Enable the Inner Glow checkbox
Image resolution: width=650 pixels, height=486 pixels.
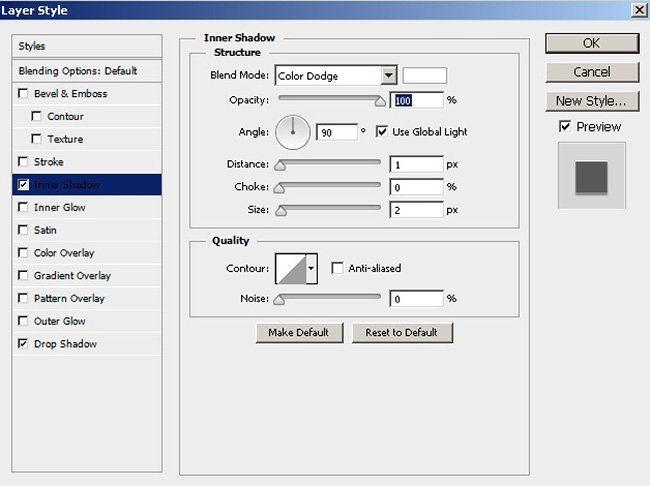pos(23,207)
